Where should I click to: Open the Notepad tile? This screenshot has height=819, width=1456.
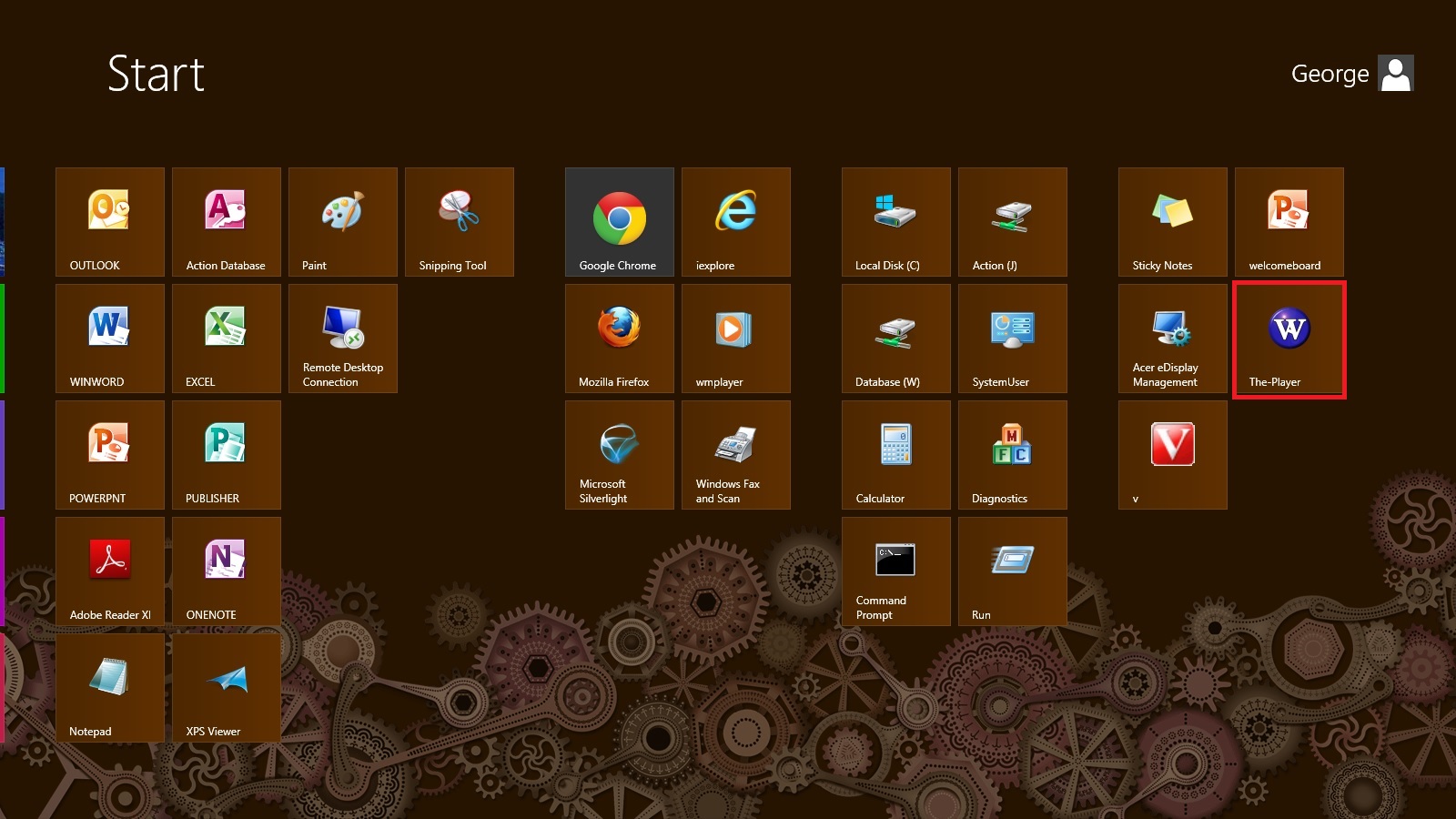110,688
